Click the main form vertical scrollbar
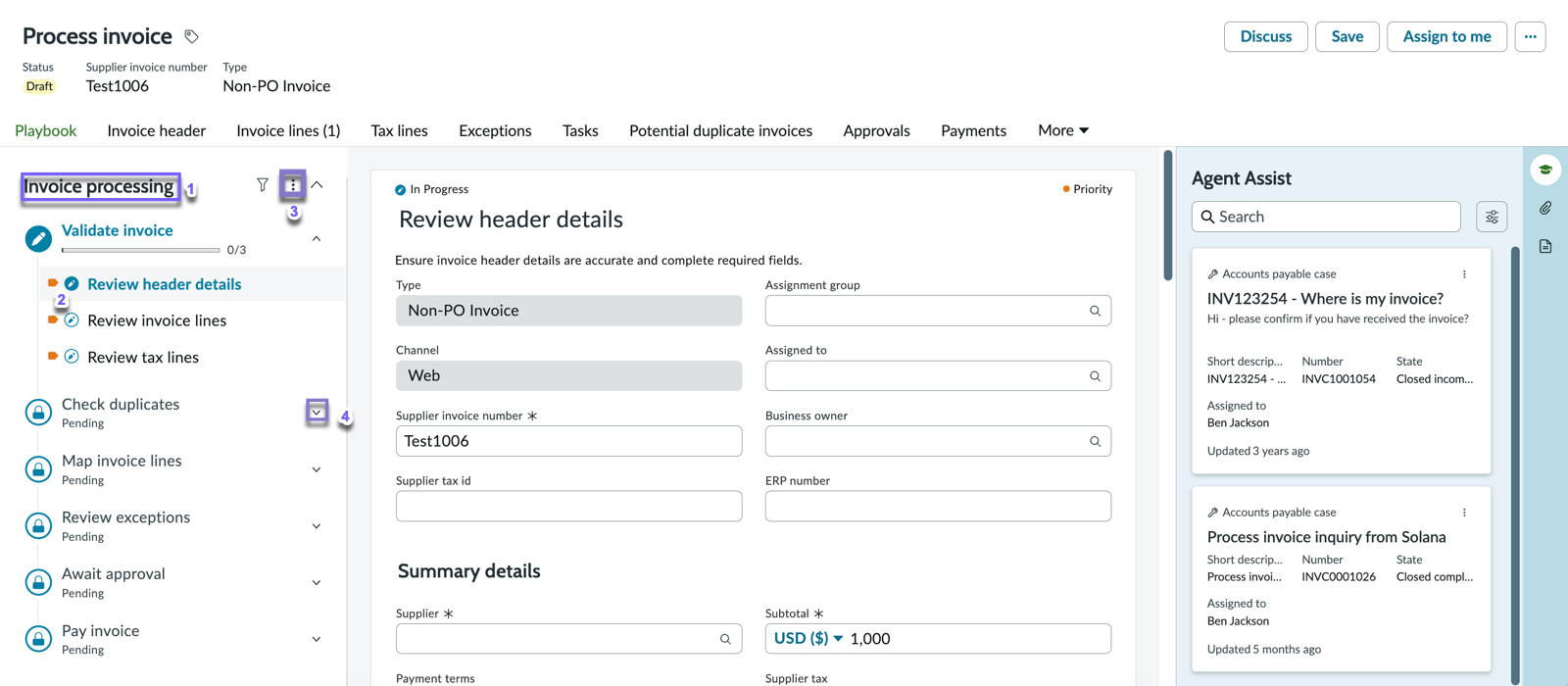1568x686 pixels. pos(1168,216)
